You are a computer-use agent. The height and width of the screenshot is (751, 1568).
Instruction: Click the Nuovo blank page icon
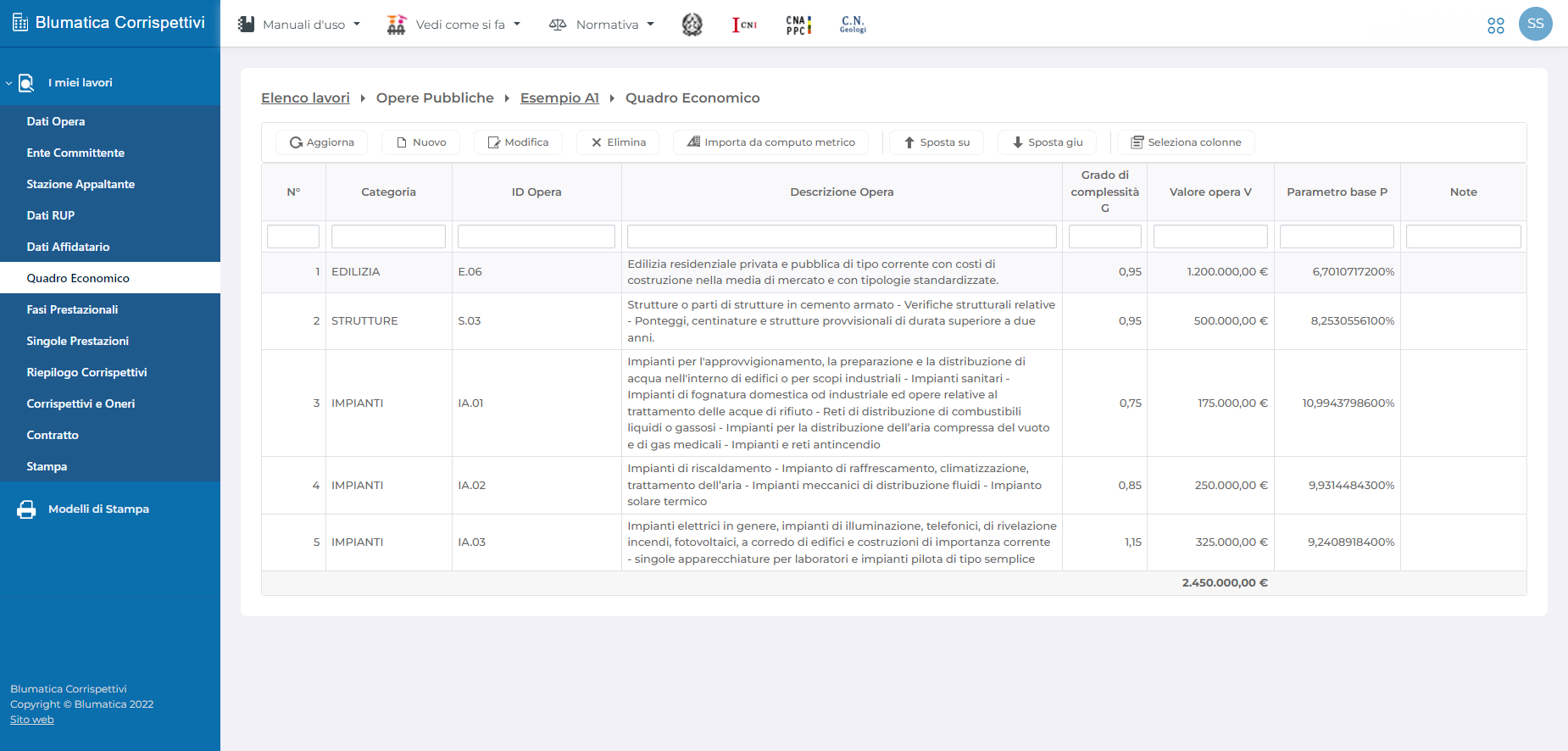pos(403,142)
